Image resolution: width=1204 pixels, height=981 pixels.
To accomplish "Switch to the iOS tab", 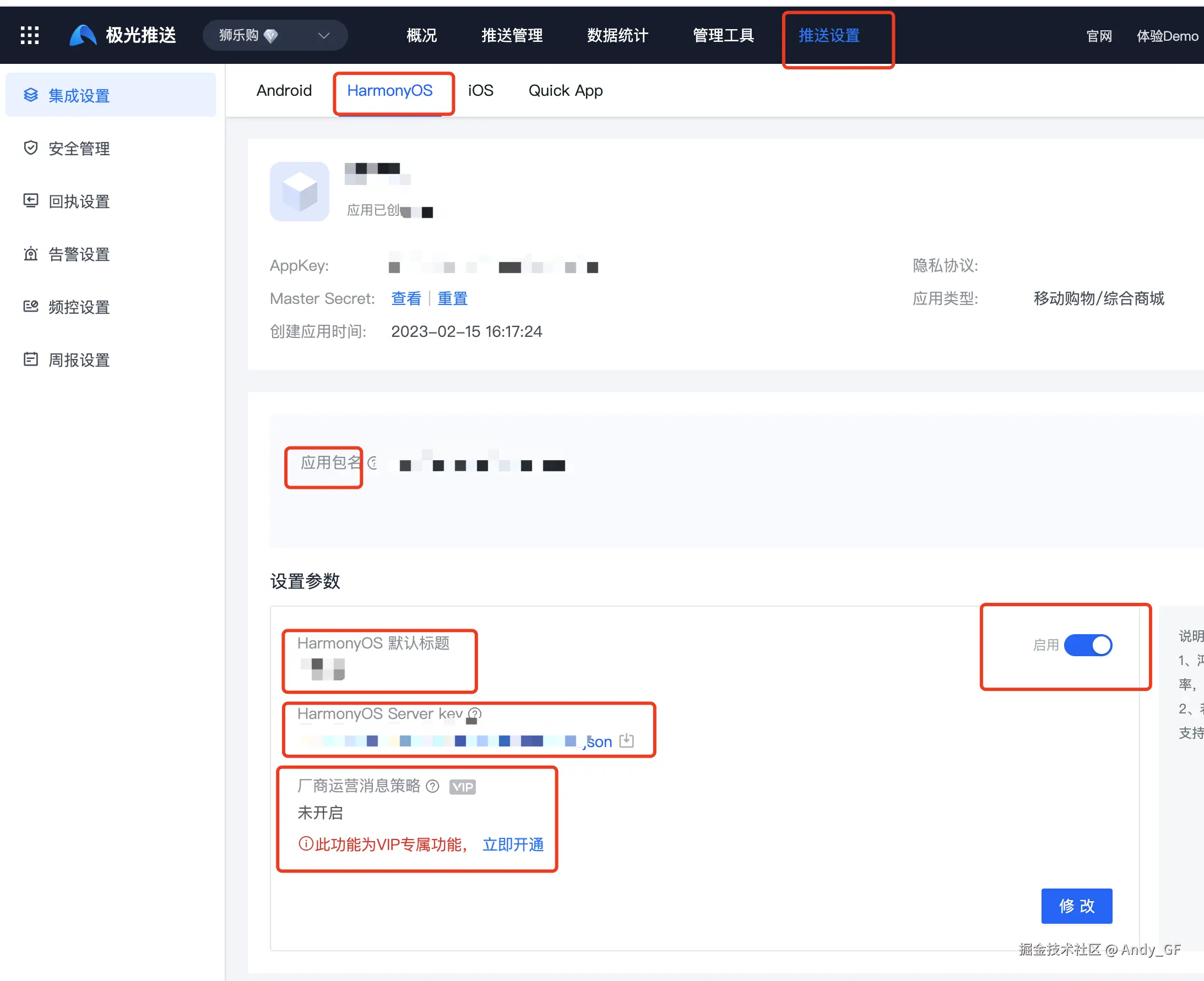I will click(x=480, y=90).
